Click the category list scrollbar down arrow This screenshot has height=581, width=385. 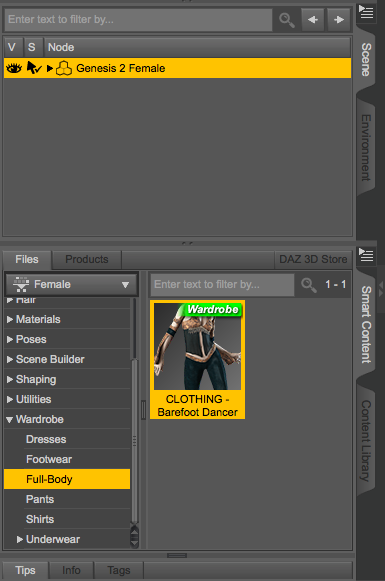tap(135, 543)
